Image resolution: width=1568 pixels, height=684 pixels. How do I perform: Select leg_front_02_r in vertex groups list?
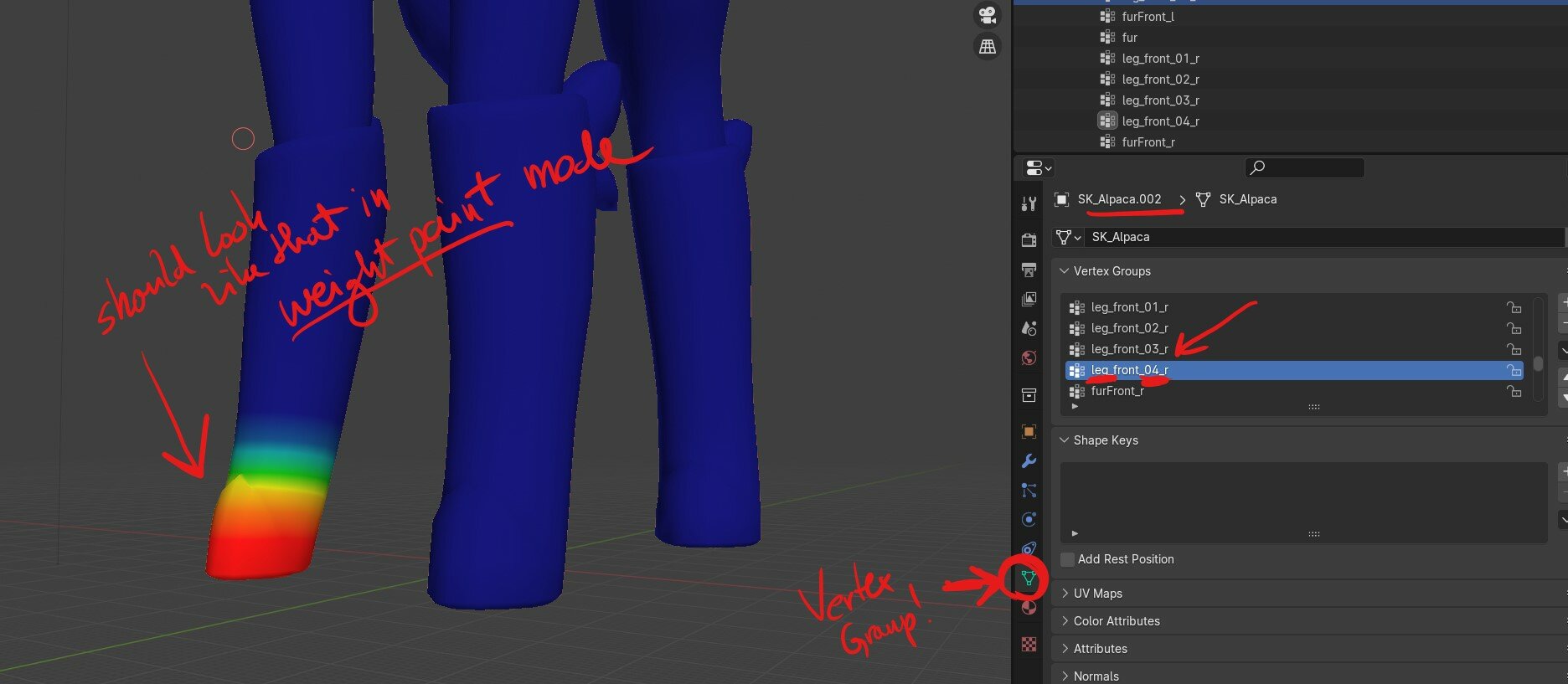coord(1129,328)
